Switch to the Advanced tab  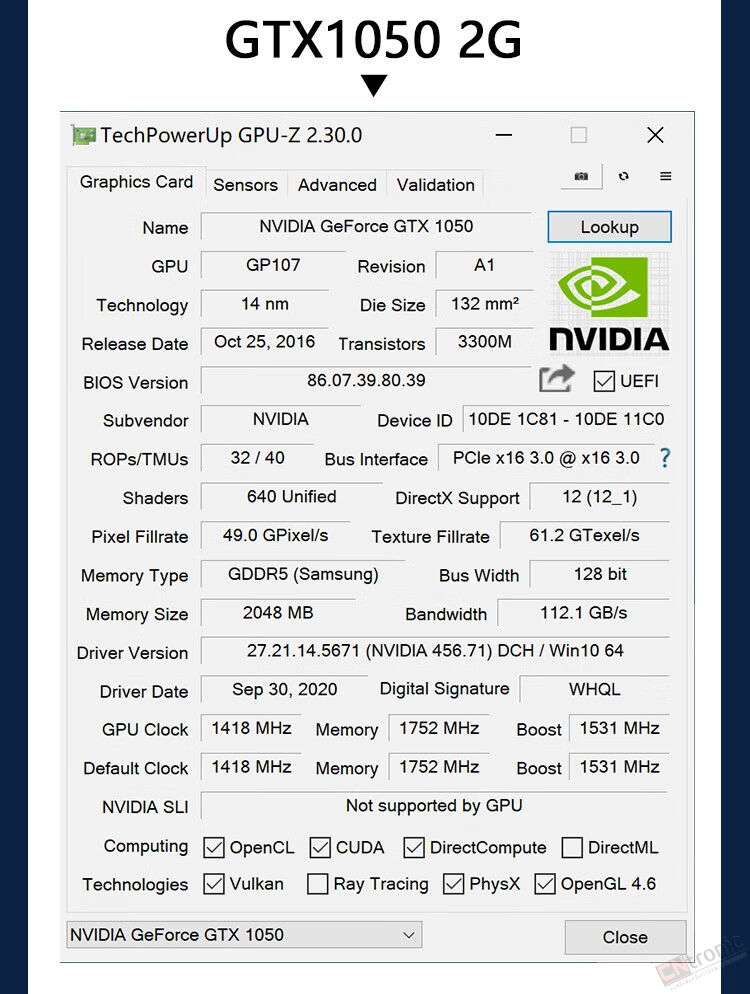pyautogui.click(x=337, y=185)
